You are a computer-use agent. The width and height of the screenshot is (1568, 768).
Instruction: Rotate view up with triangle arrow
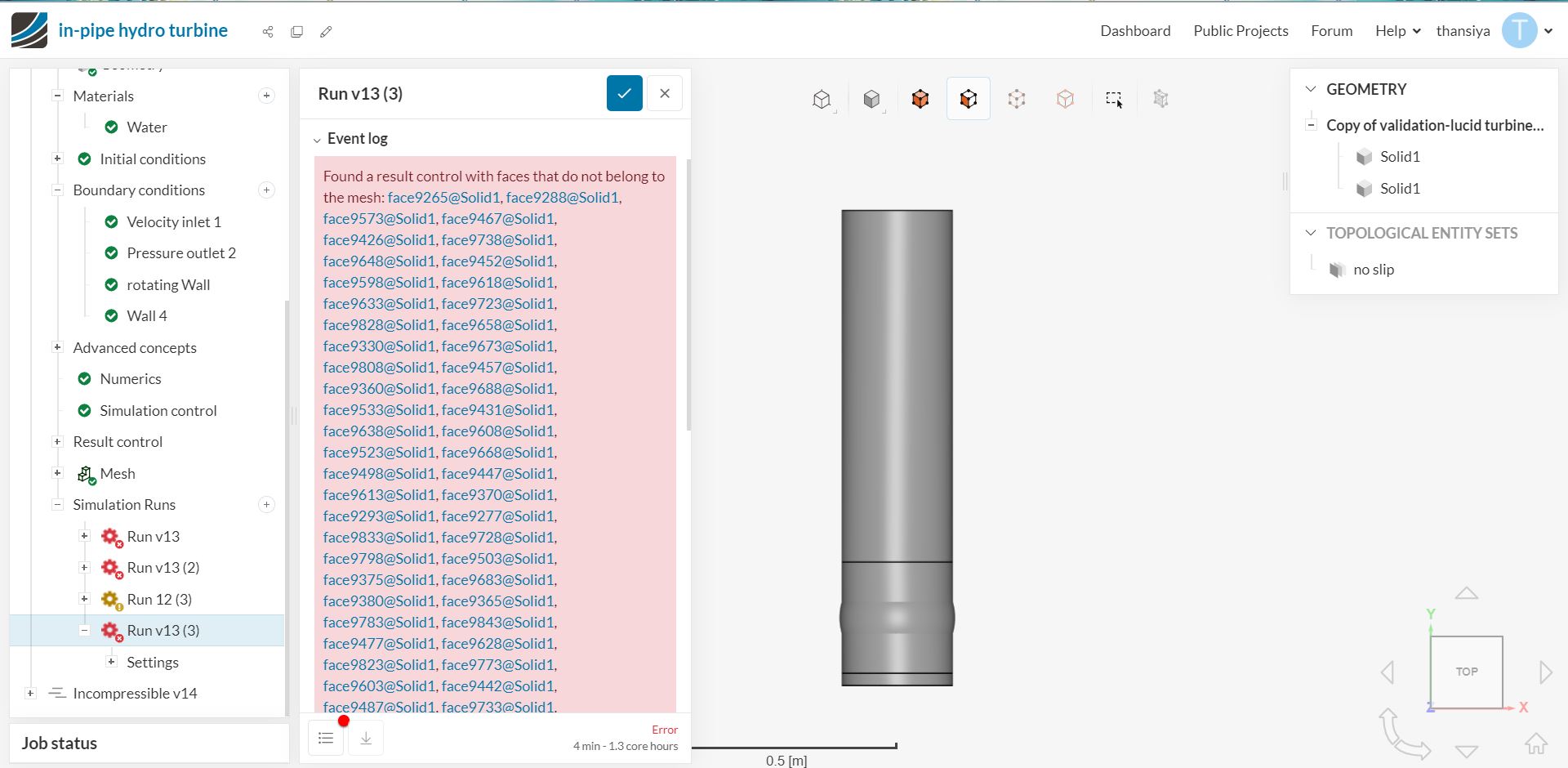1467,593
